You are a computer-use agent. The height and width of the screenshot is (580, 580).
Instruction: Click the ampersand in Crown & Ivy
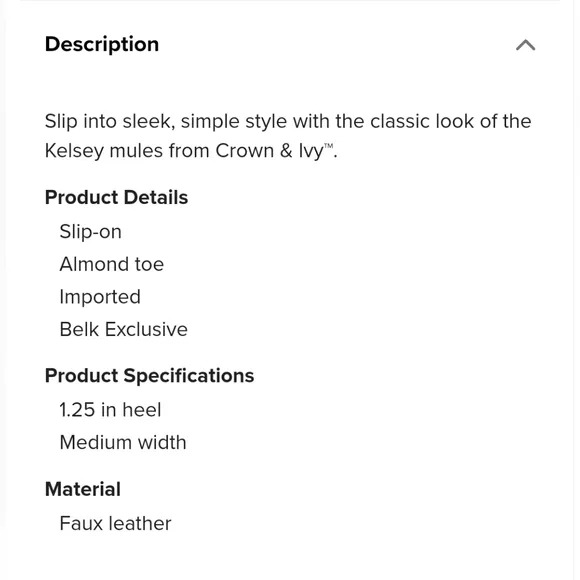[x=286, y=151]
